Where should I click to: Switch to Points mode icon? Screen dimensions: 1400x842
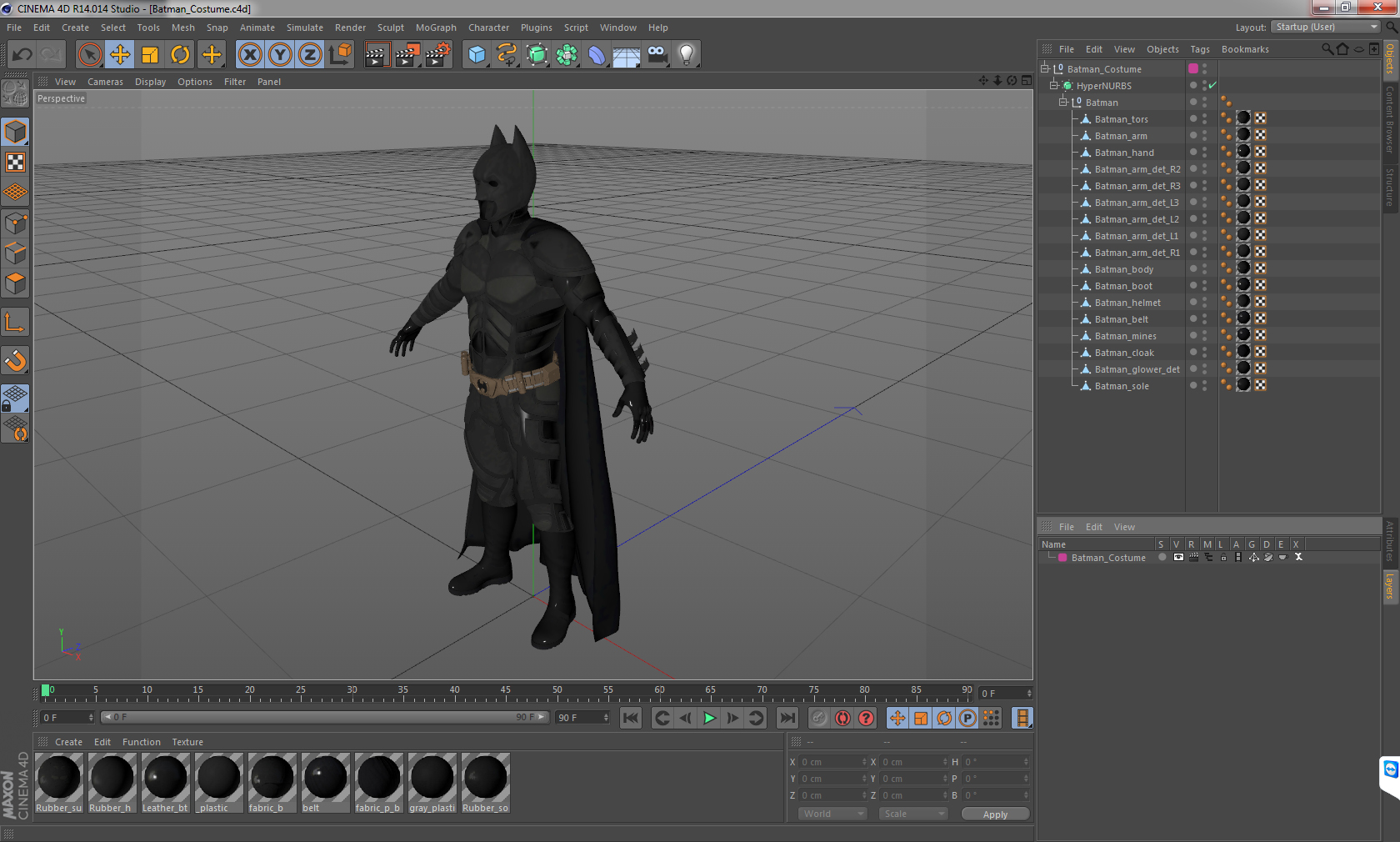15,223
